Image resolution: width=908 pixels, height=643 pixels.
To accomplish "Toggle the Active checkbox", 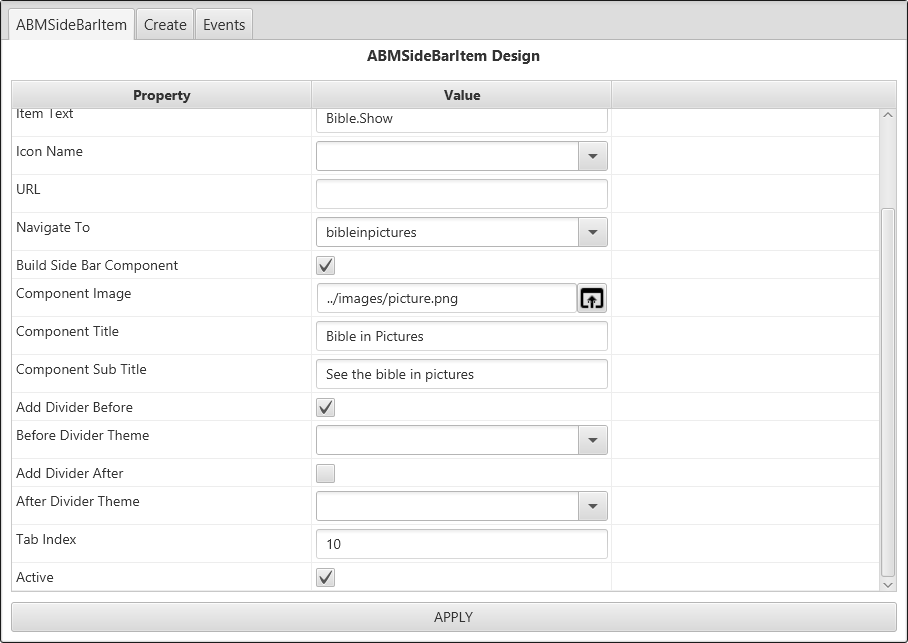I will point(325,577).
